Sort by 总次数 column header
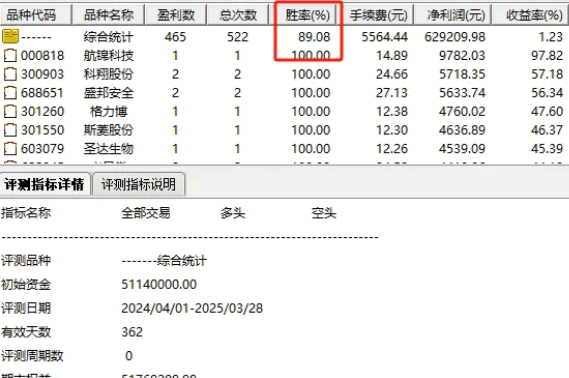This screenshot has height=378, width=569. [x=238, y=15]
